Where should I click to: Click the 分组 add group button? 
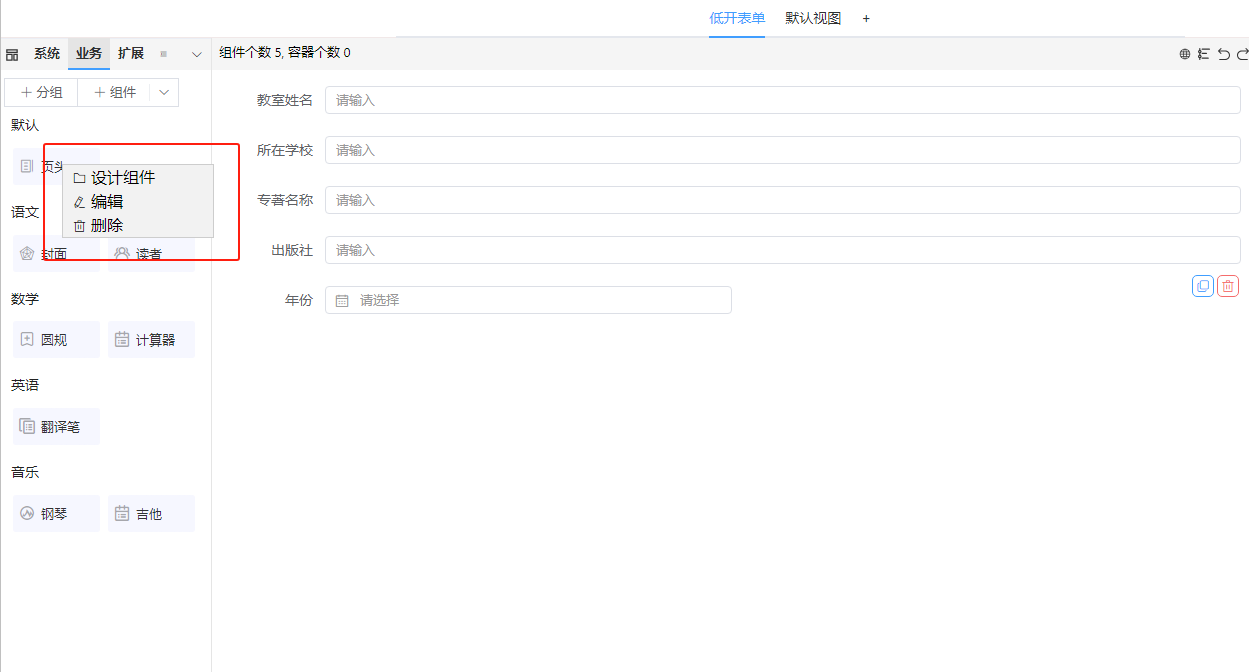click(41, 92)
